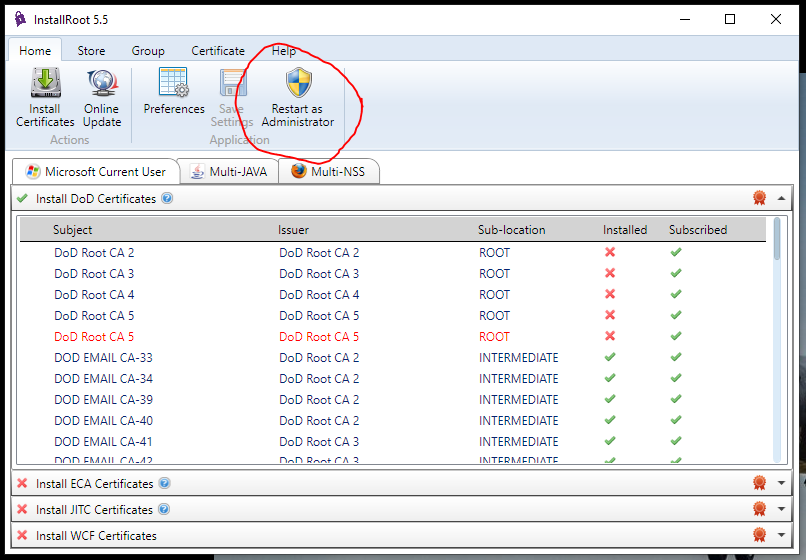Viewport: 806px width, 560px height.
Task: Click Installed red X for DoD Root CA 2
Action: (x=610, y=252)
